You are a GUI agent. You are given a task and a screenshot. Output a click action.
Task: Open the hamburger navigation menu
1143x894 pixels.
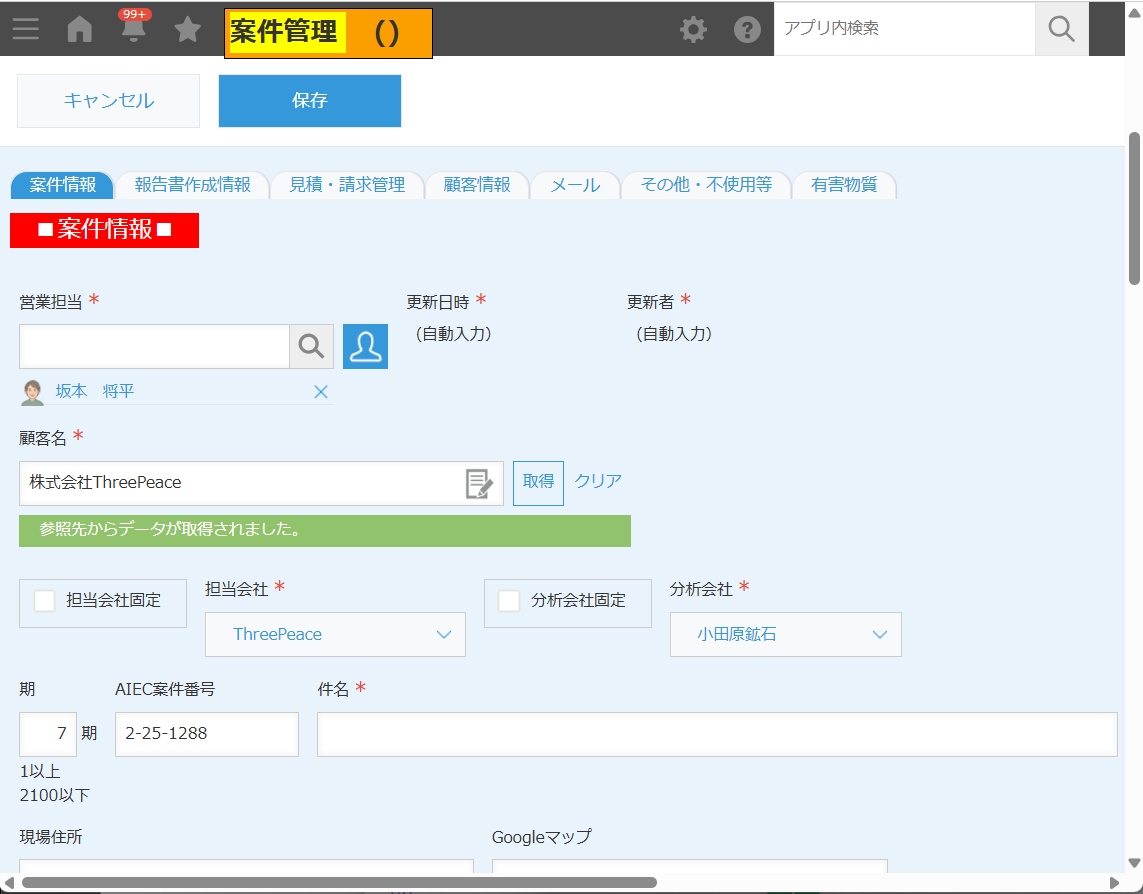(26, 29)
